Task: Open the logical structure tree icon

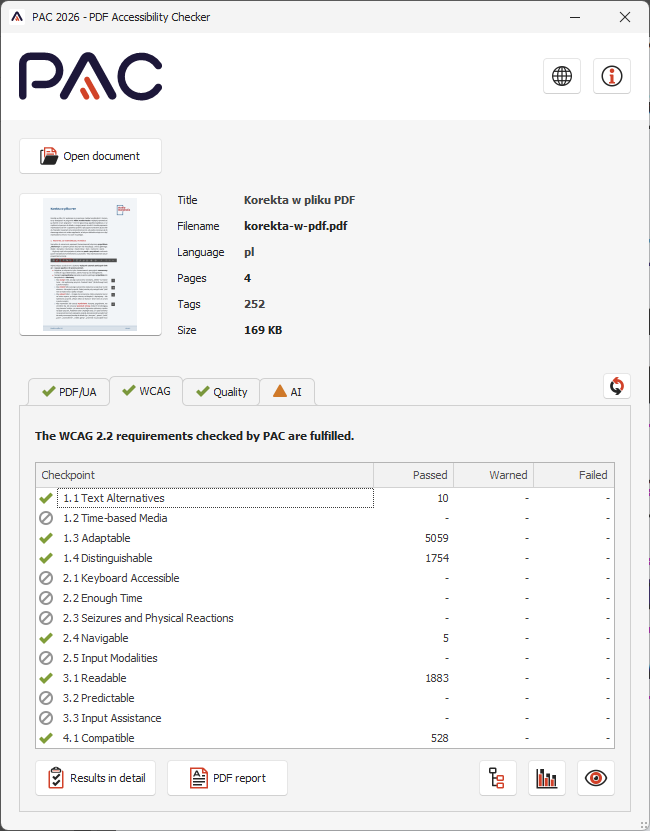Action: [x=497, y=778]
